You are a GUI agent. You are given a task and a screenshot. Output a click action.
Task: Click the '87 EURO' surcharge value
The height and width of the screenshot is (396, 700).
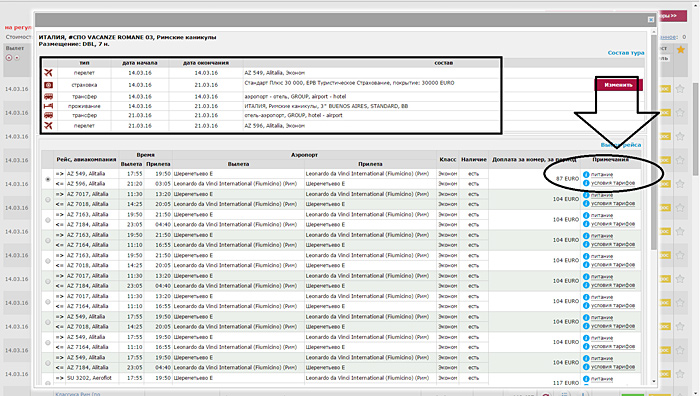tap(567, 179)
